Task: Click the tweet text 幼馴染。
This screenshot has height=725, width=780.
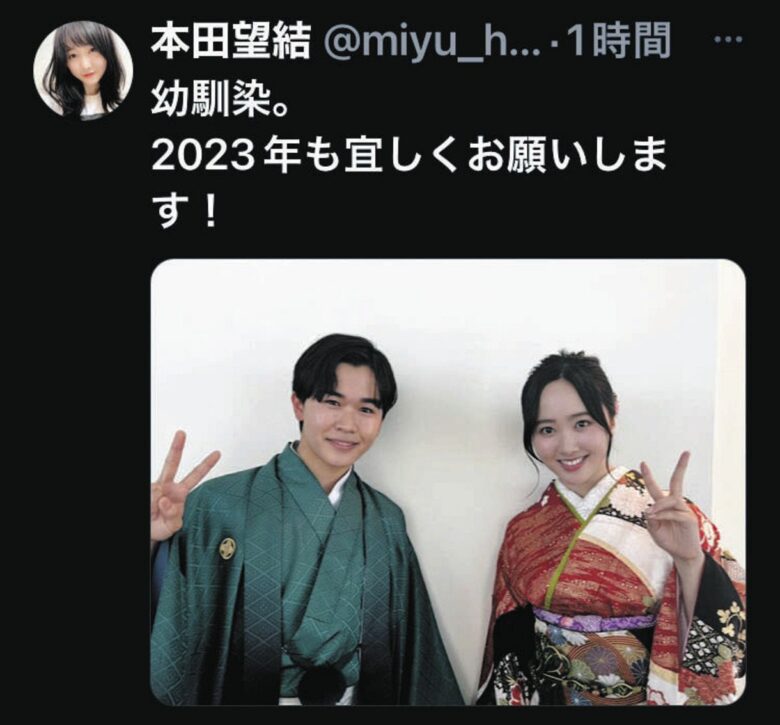Action: click(219, 99)
